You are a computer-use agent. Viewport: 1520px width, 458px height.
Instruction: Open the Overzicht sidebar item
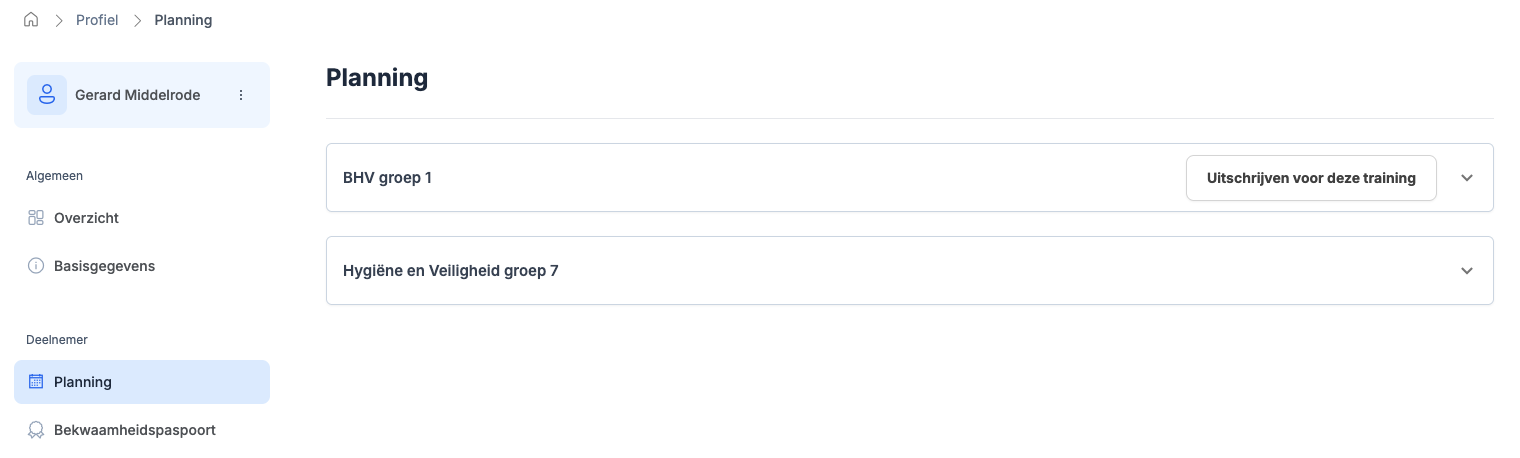(x=86, y=218)
